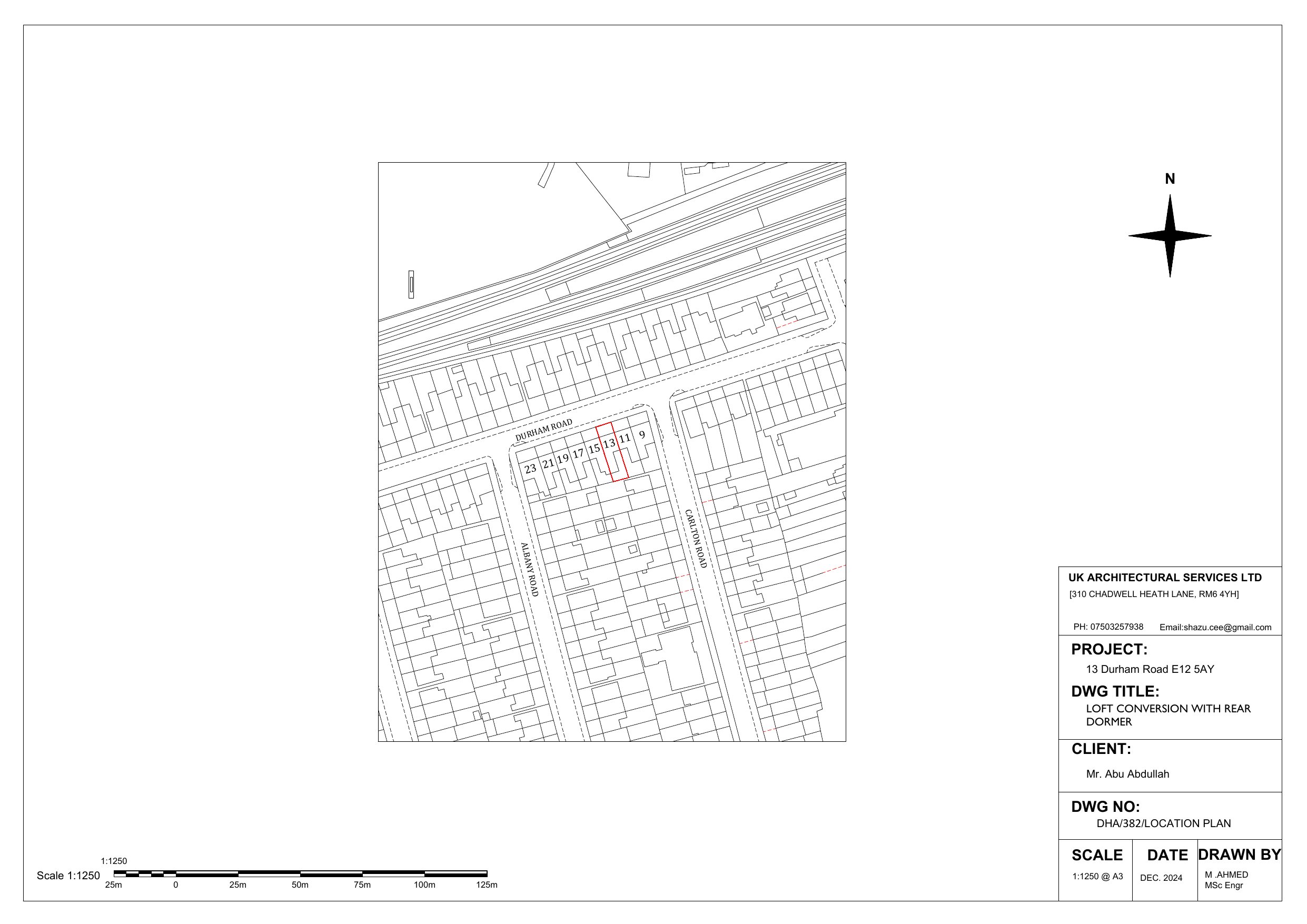Viewport: 1307px width, 924px height.
Task: Click the DURHAM ROAD street label
Action: (x=543, y=430)
